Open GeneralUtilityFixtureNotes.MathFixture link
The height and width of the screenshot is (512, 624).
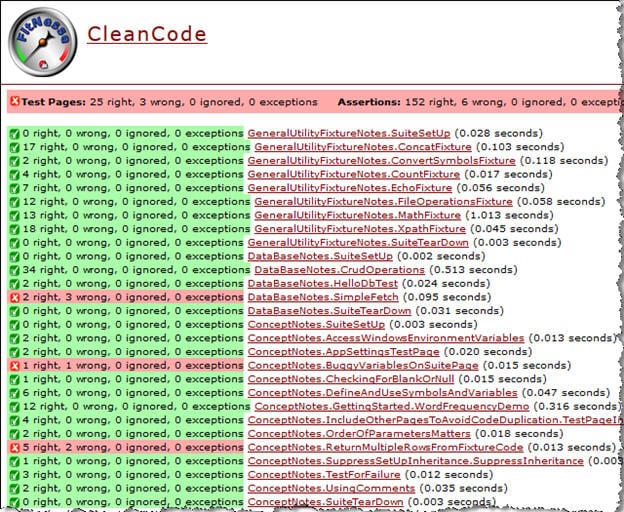click(357, 215)
